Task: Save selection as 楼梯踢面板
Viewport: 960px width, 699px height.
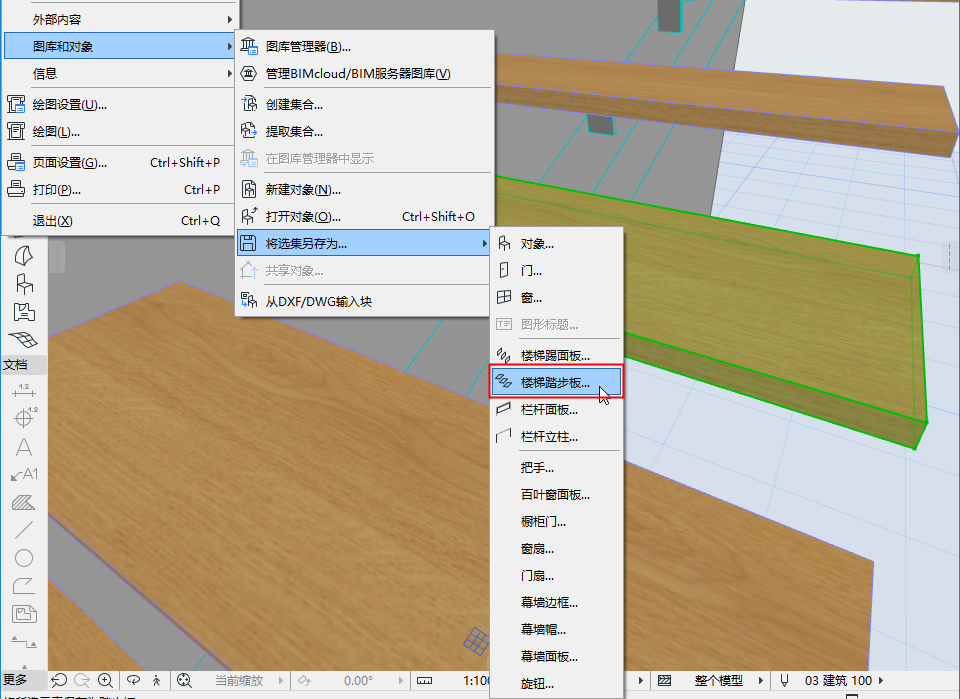Action: (557, 356)
